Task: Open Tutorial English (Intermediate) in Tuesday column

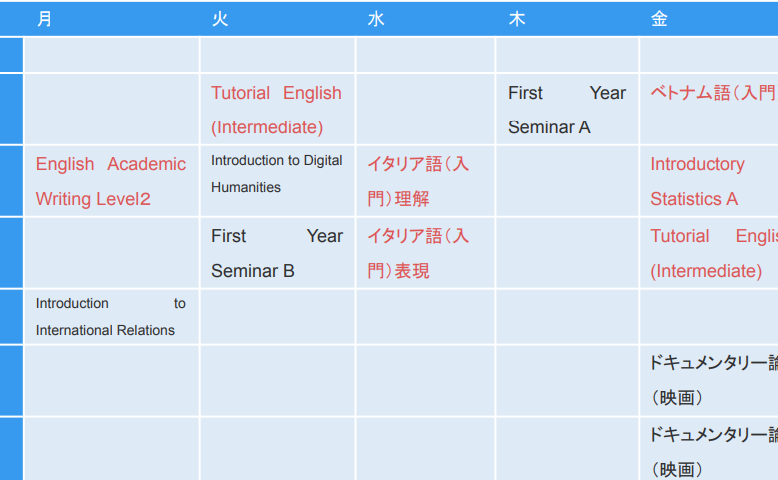Action: point(276,110)
